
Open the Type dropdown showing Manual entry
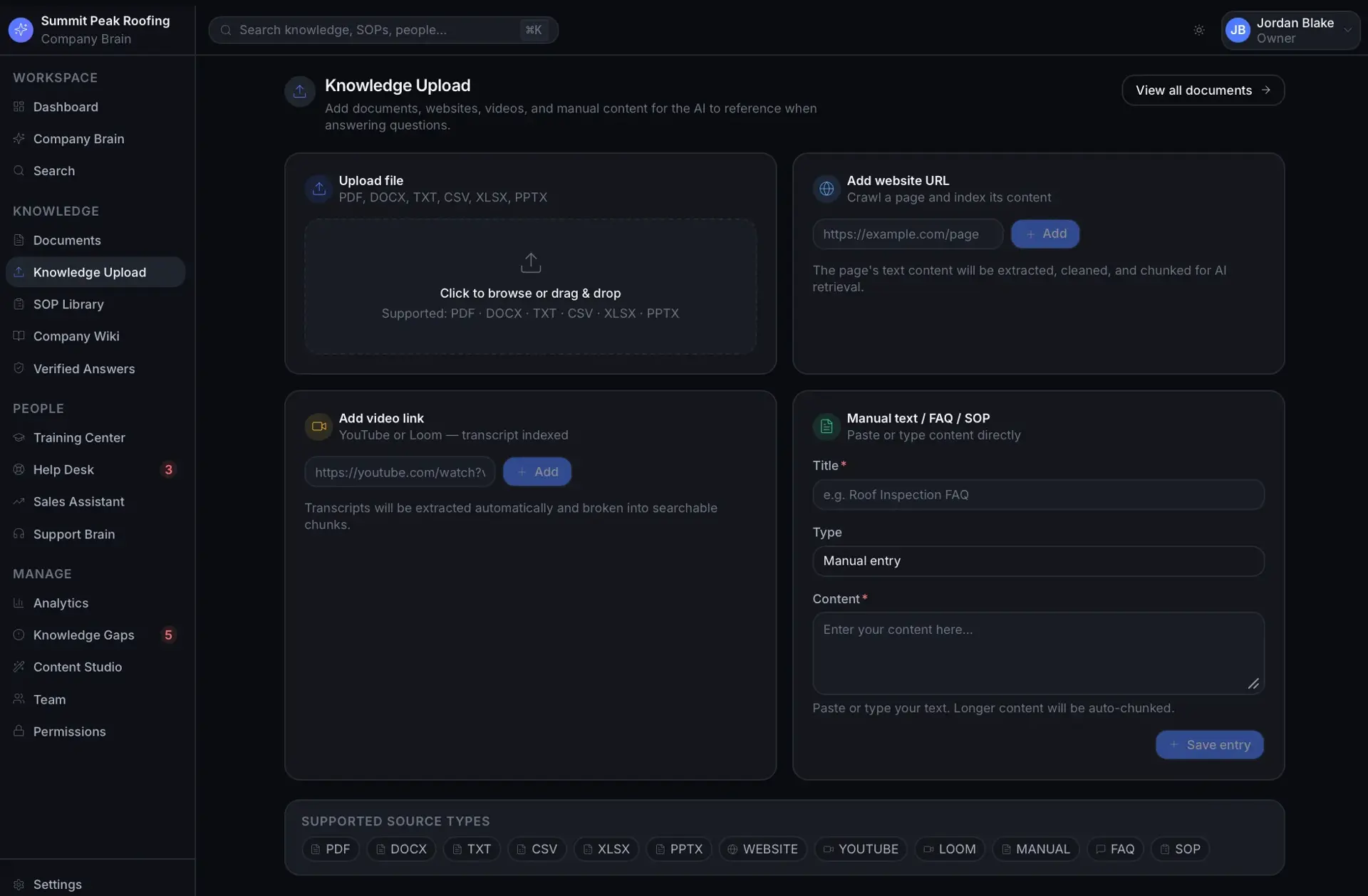click(x=1038, y=561)
